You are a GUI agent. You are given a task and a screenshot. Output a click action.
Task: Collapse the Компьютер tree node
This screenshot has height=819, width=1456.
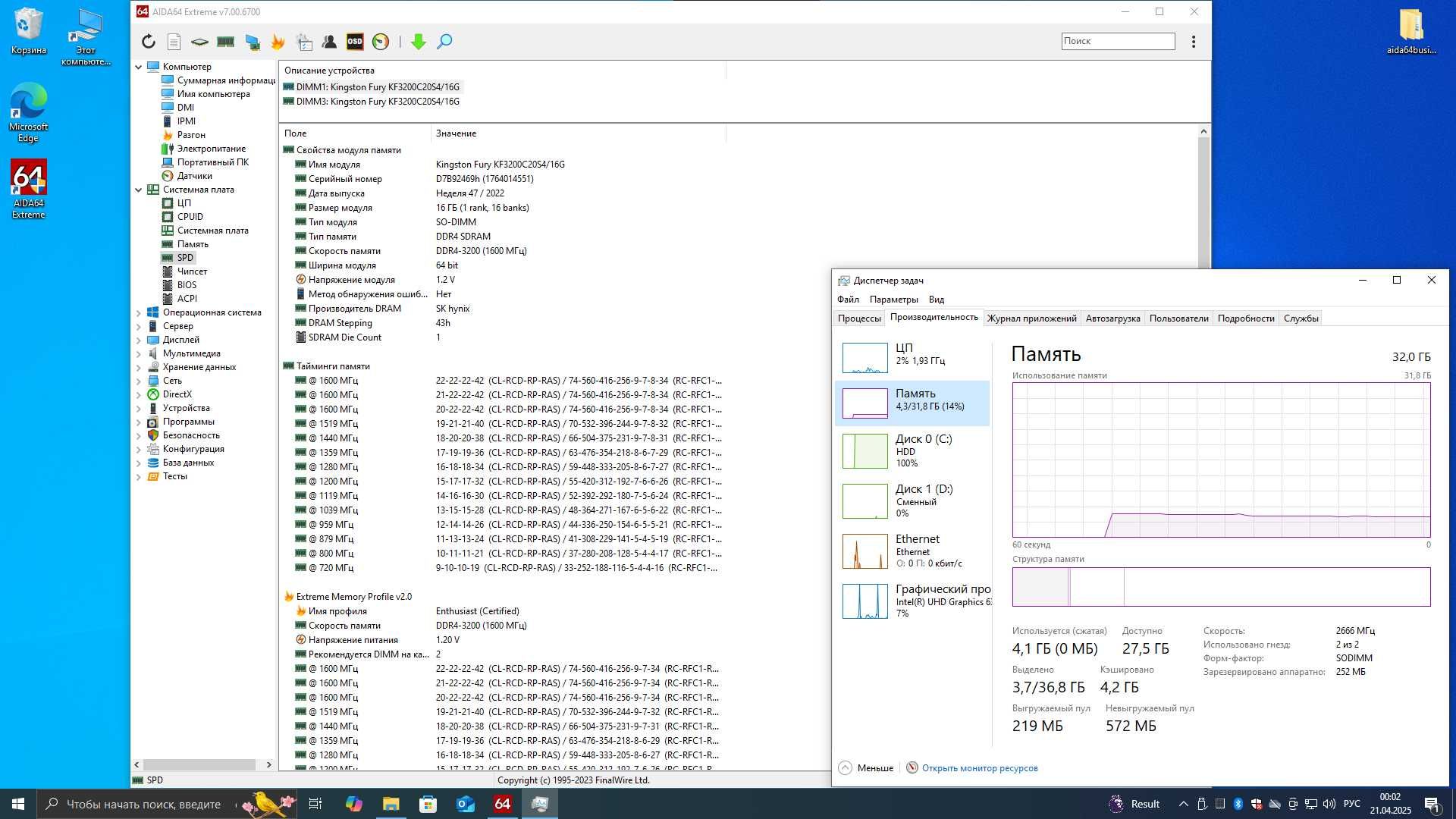coord(139,67)
